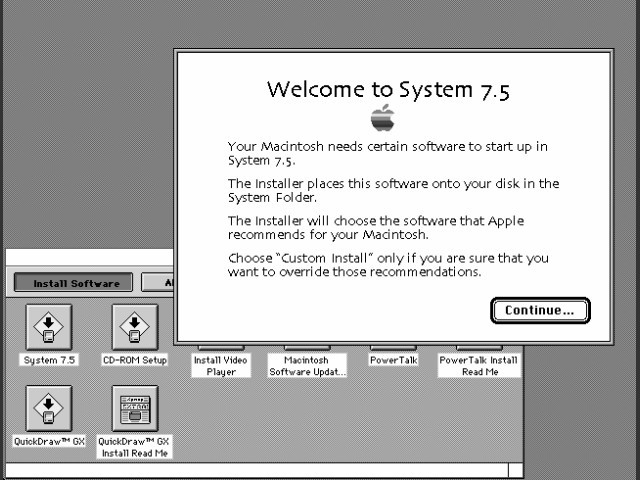Click the Install Video Player label
The image size is (640, 480).
[x=221, y=366]
